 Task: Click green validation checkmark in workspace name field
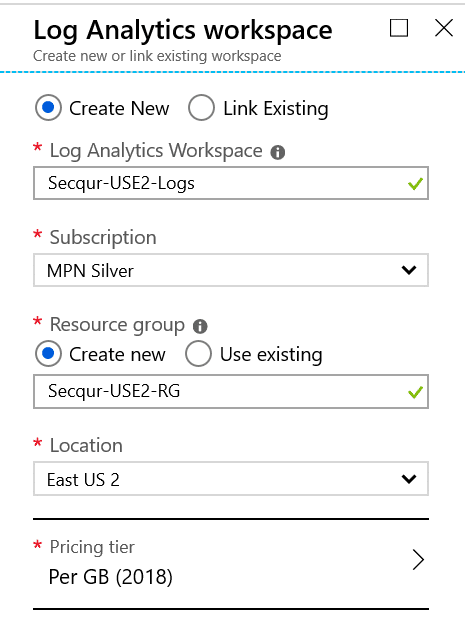415,184
